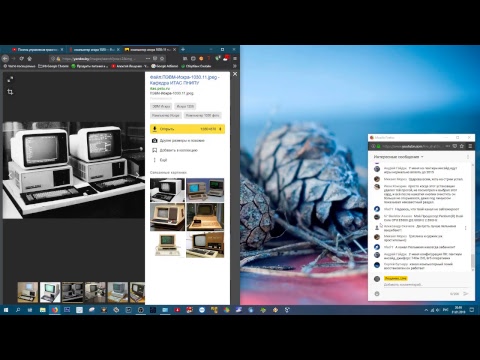Open a new browser tab

[x=183, y=49]
